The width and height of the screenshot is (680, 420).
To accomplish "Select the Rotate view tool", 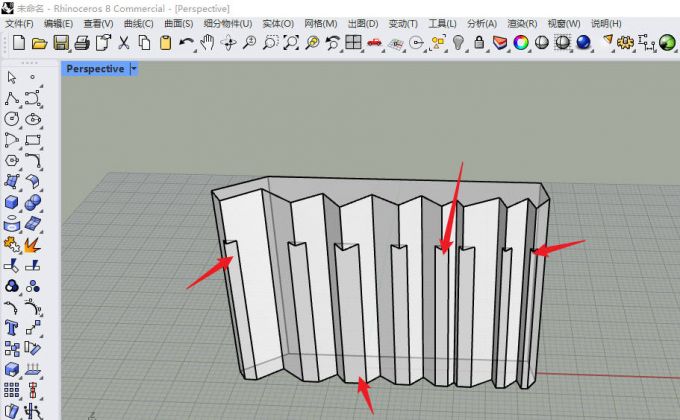I will (x=228, y=43).
